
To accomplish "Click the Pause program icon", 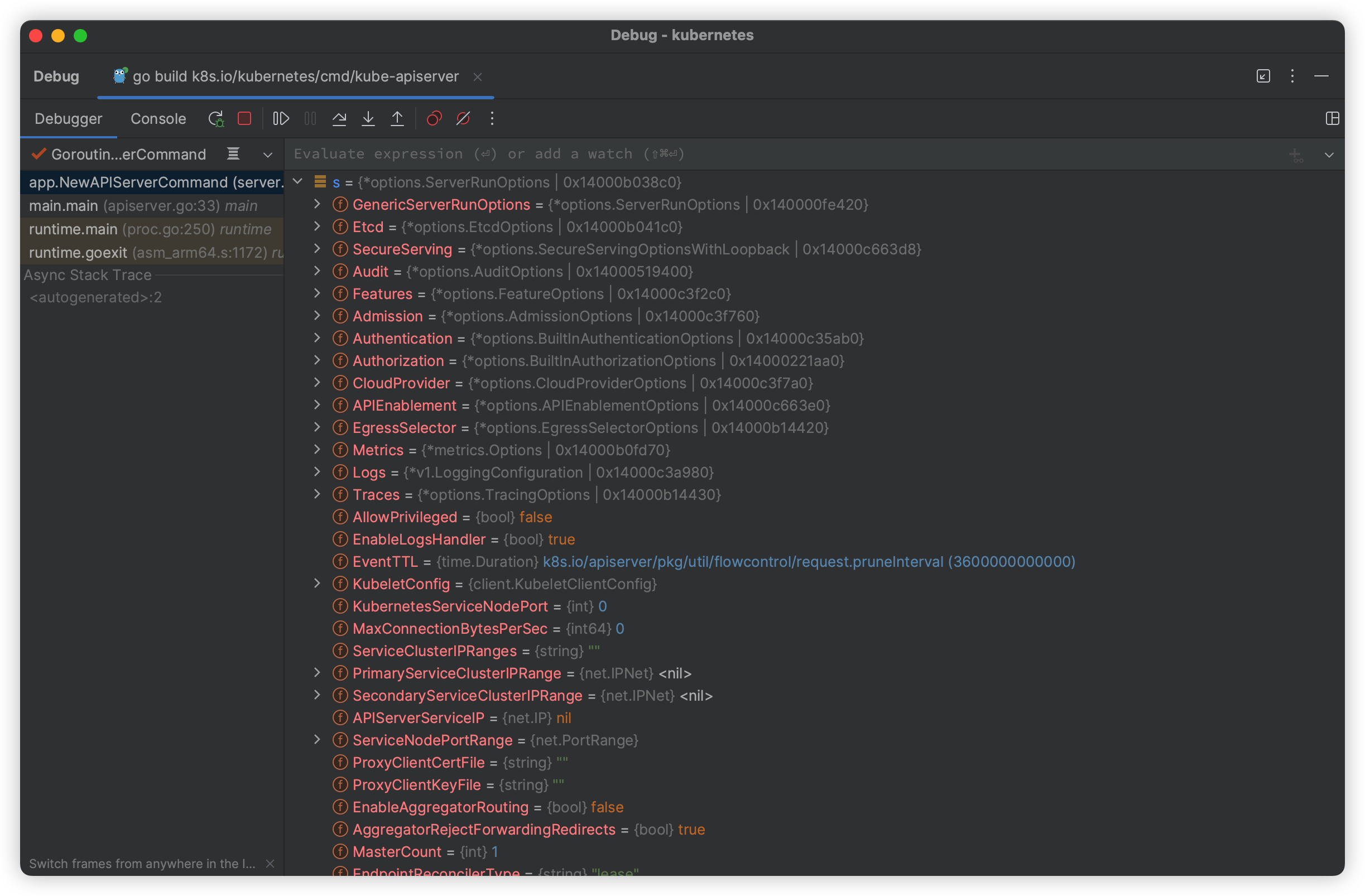I will 310,119.
